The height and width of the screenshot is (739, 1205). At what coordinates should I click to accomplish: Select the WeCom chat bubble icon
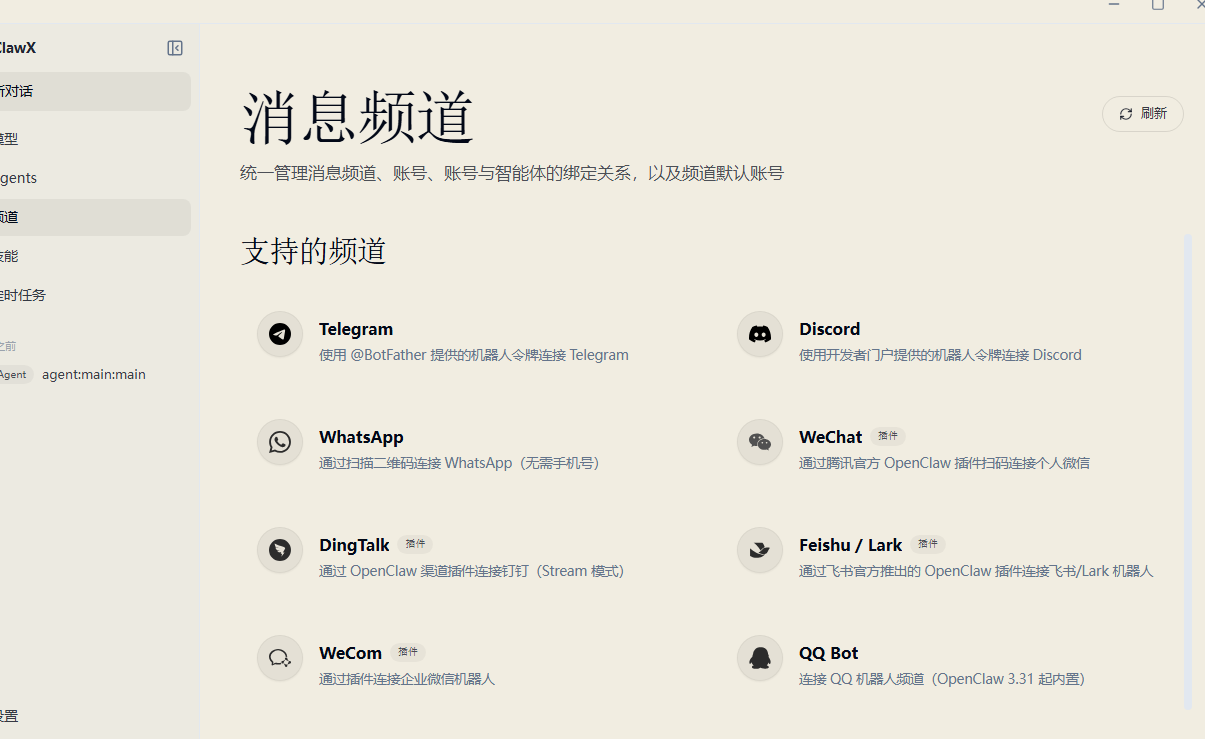click(280, 658)
